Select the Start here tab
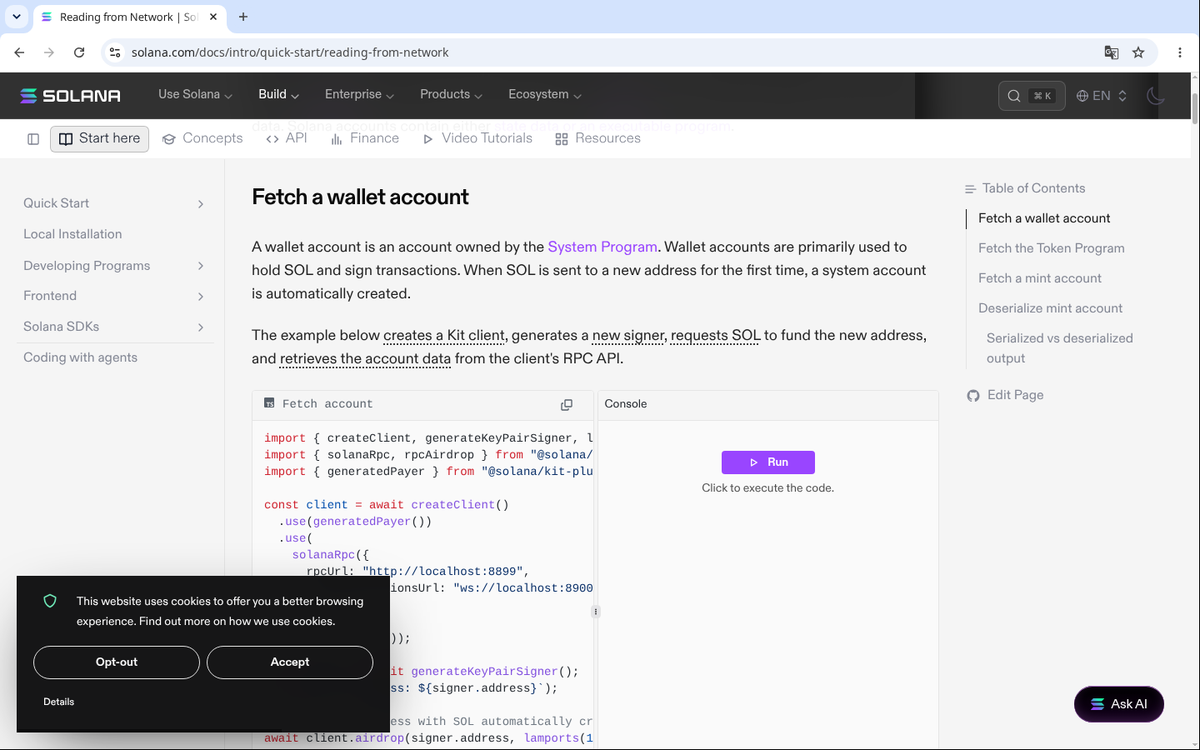The width and height of the screenshot is (1200, 750). tap(99, 138)
